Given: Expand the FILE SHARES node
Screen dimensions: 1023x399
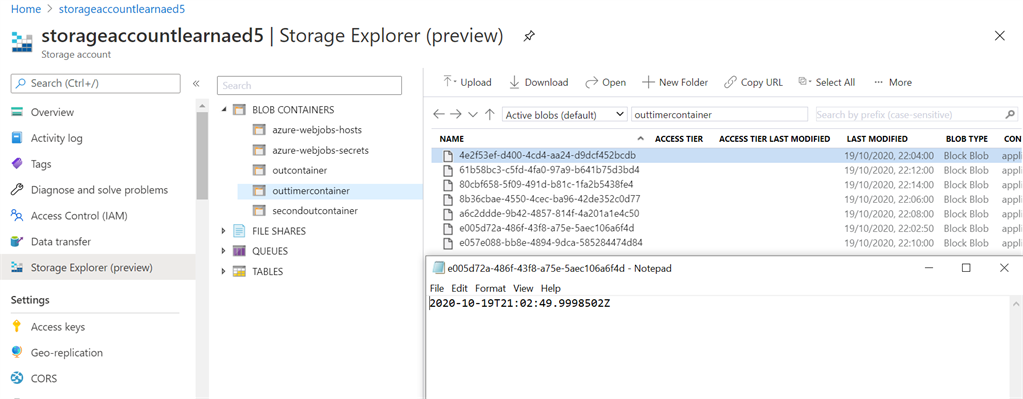Looking at the screenshot, I should pyautogui.click(x=224, y=231).
